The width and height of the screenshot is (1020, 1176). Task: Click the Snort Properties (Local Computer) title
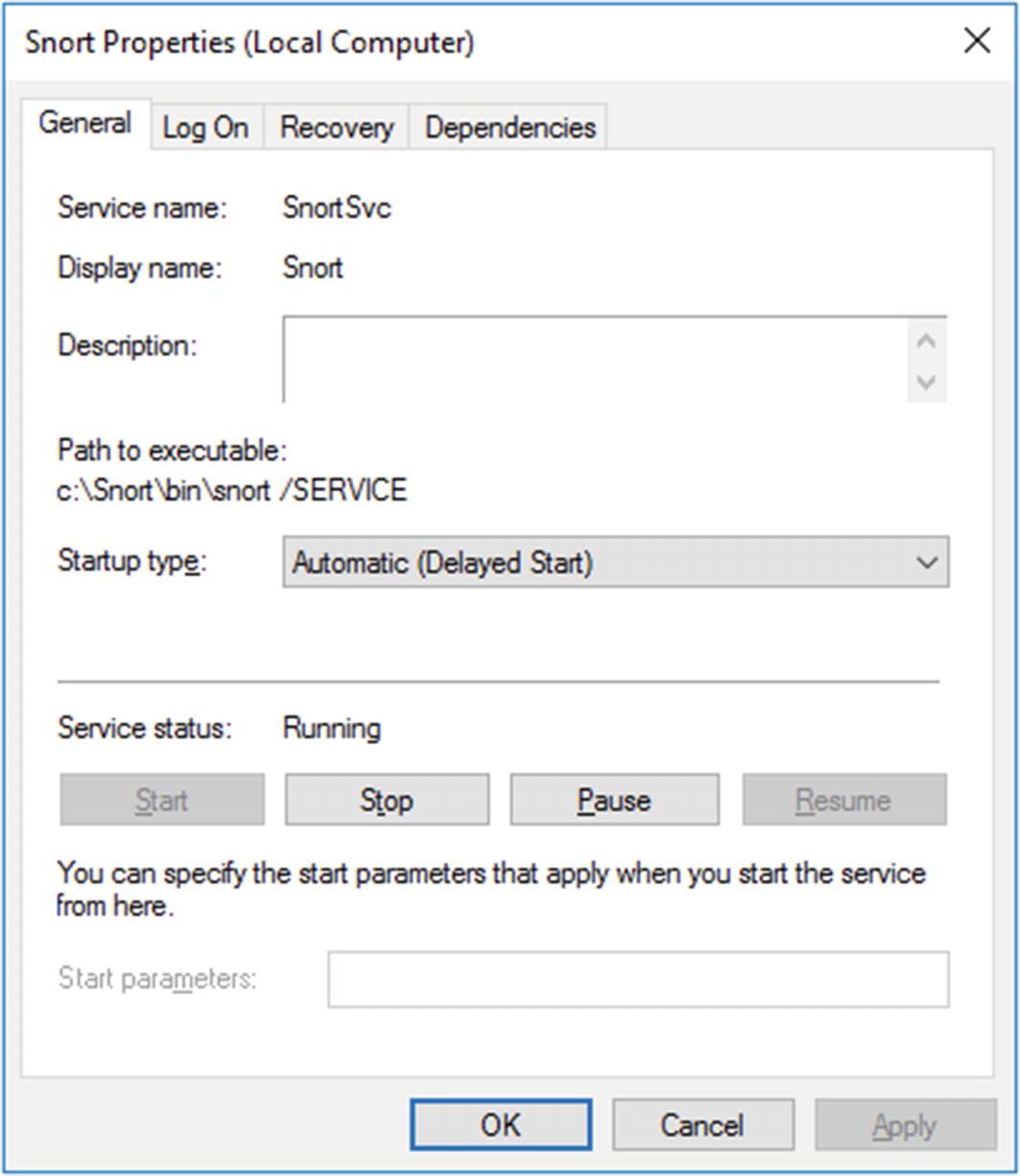(x=249, y=42)
